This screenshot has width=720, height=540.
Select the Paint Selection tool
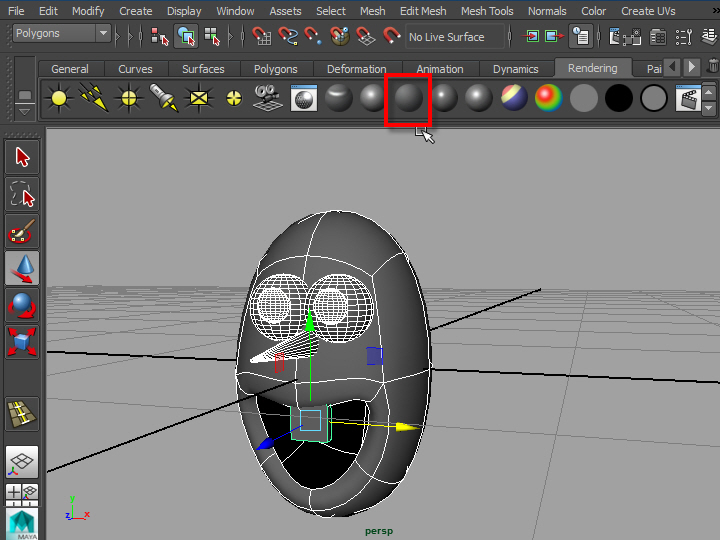(x=22, y=232)
